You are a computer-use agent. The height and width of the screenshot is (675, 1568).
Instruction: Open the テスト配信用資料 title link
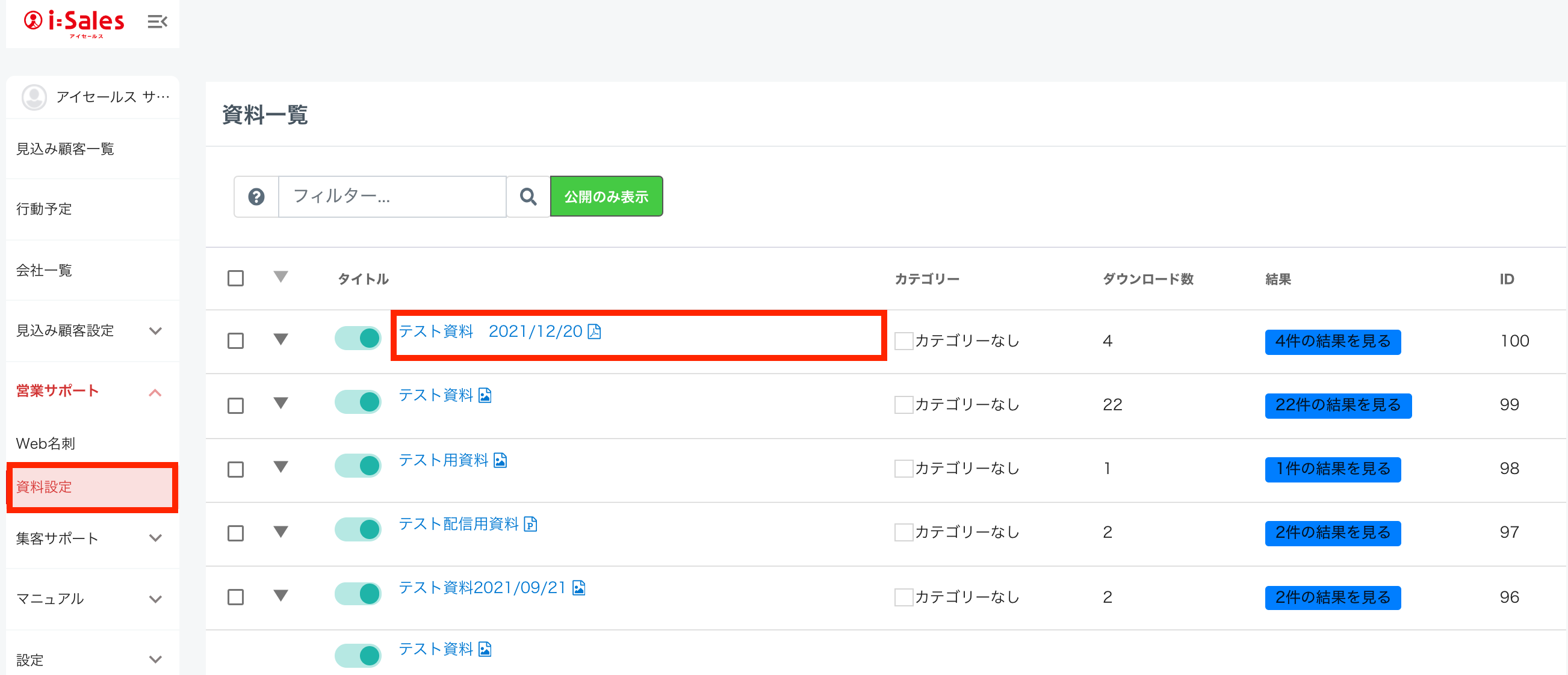(458, 523)
